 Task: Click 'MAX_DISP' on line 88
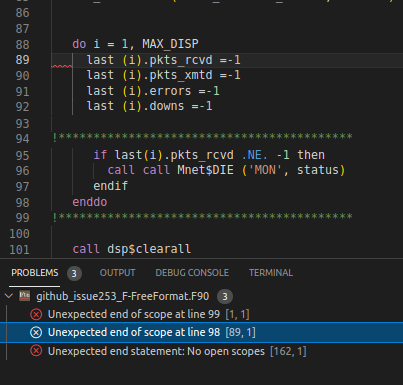170,44
